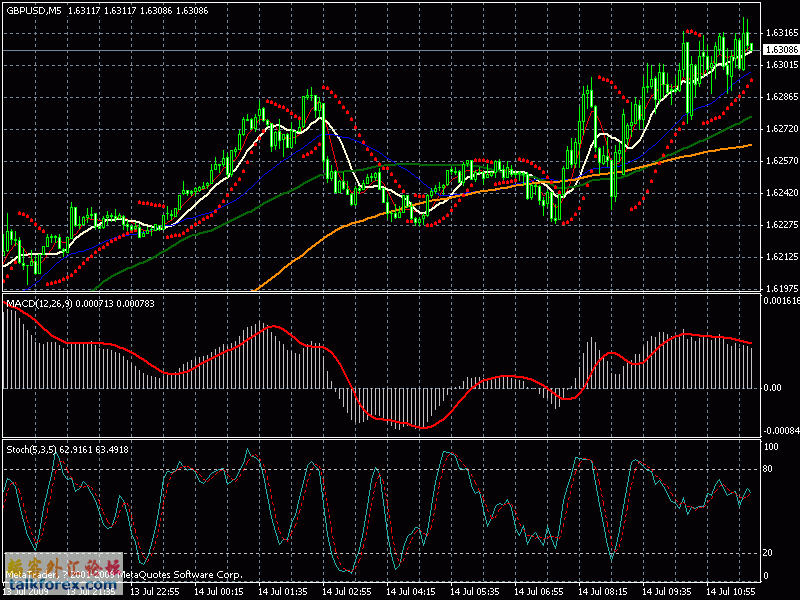Click the 1.62720 price scale label
The height and width of the screenshot is (600, 800).
(782, 129)
